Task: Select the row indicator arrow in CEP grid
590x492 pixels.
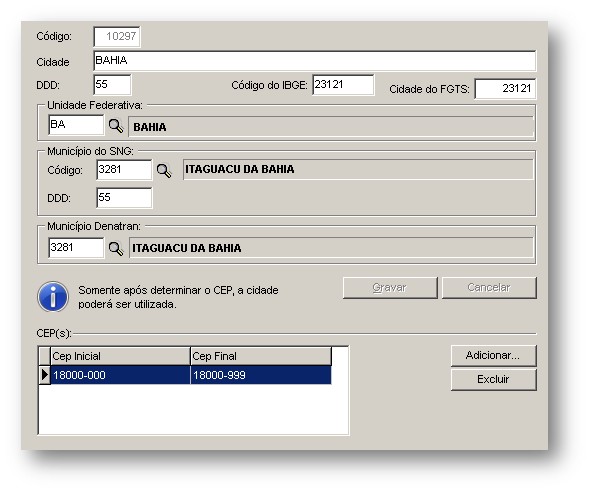Action: 45,375
